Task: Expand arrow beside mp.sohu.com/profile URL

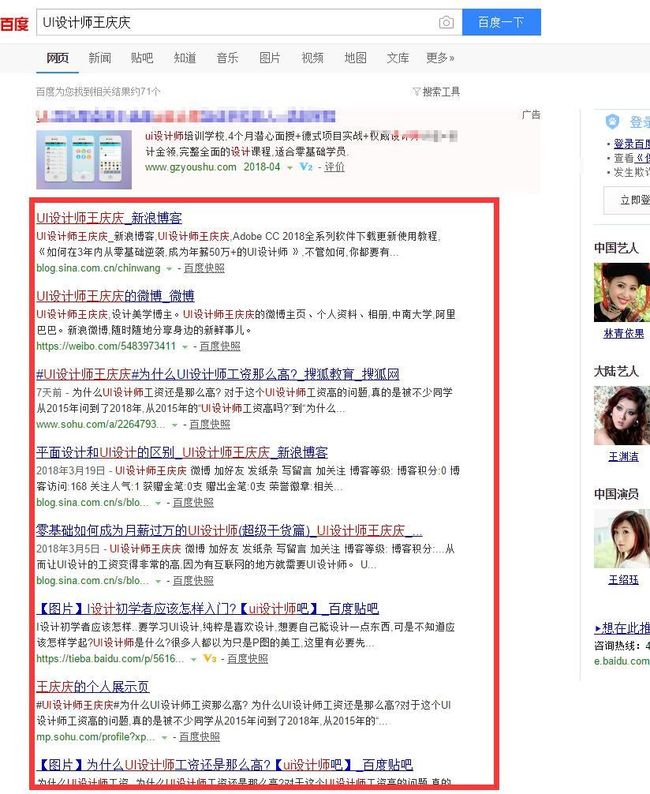Action: 164,738
